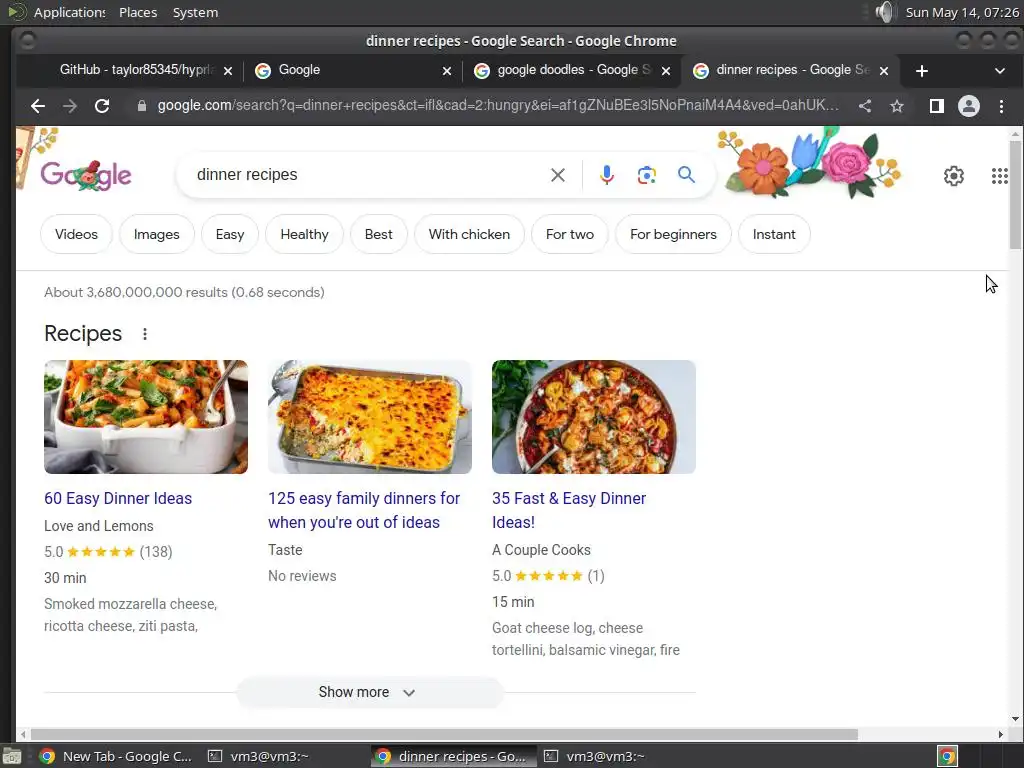Switch to the Google tab
Image resolution: width=1024 pixels, height=768 pixels.
click(353, 70)
